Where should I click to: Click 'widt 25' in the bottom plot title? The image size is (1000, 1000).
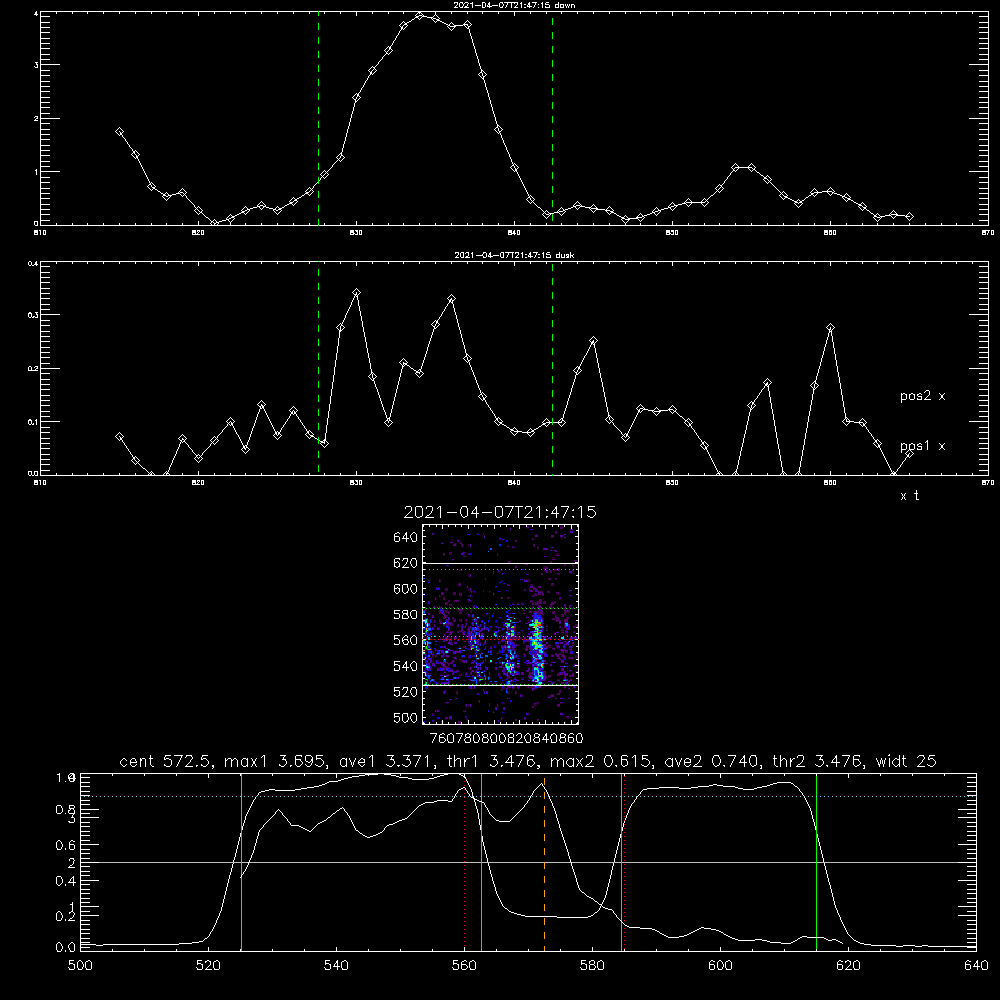pyautogui.click(x=906, y=761)
